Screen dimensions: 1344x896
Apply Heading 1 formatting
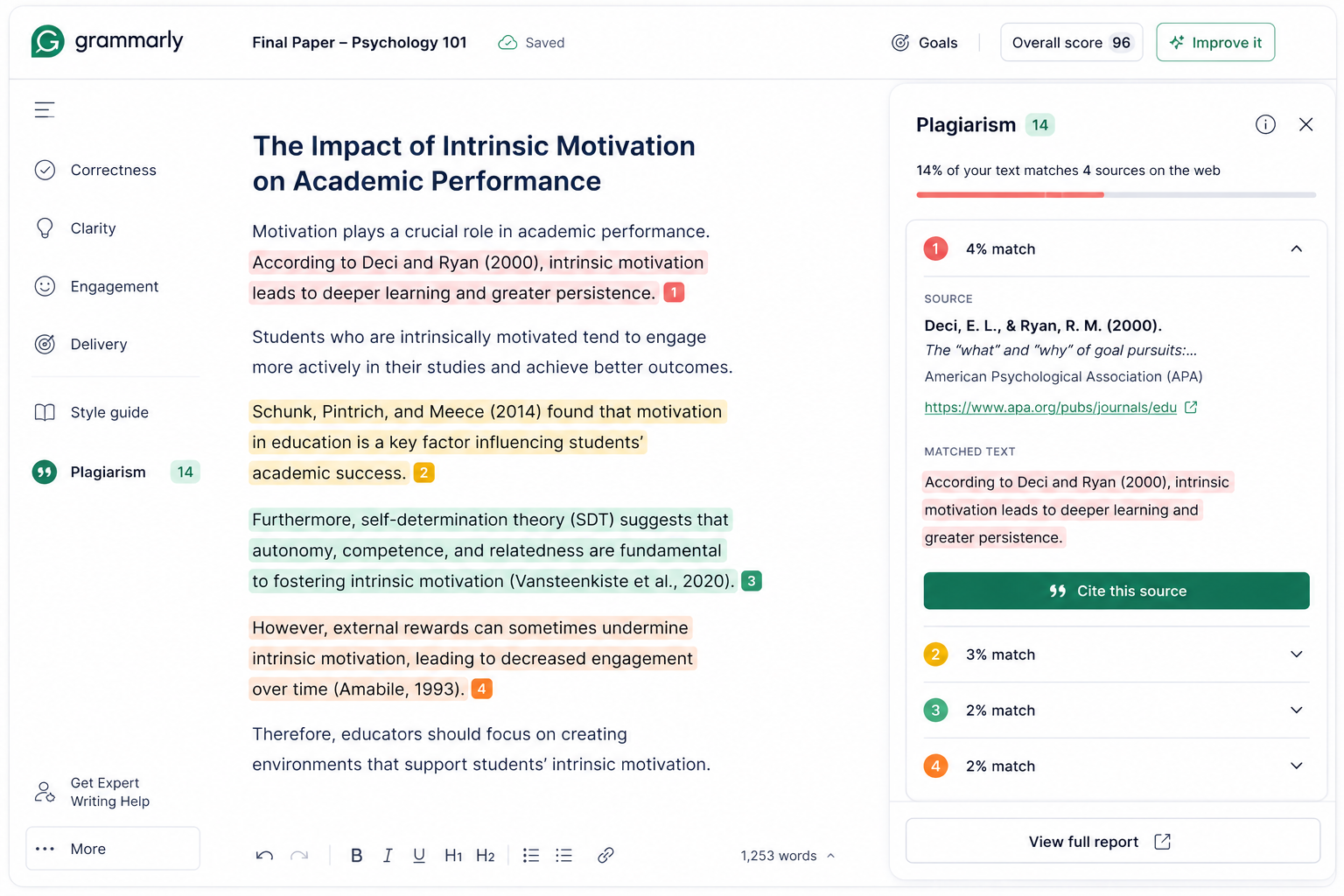point(452,855)
